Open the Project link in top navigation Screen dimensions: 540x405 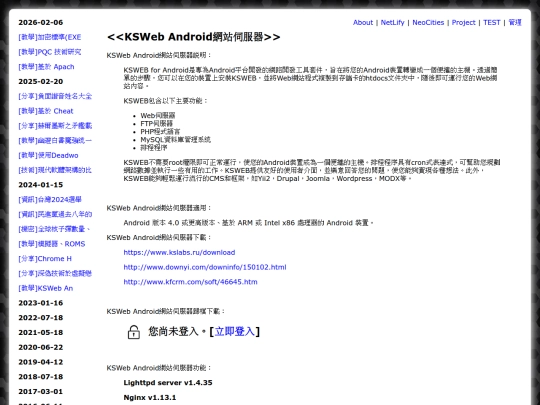(x=463, y=22)
